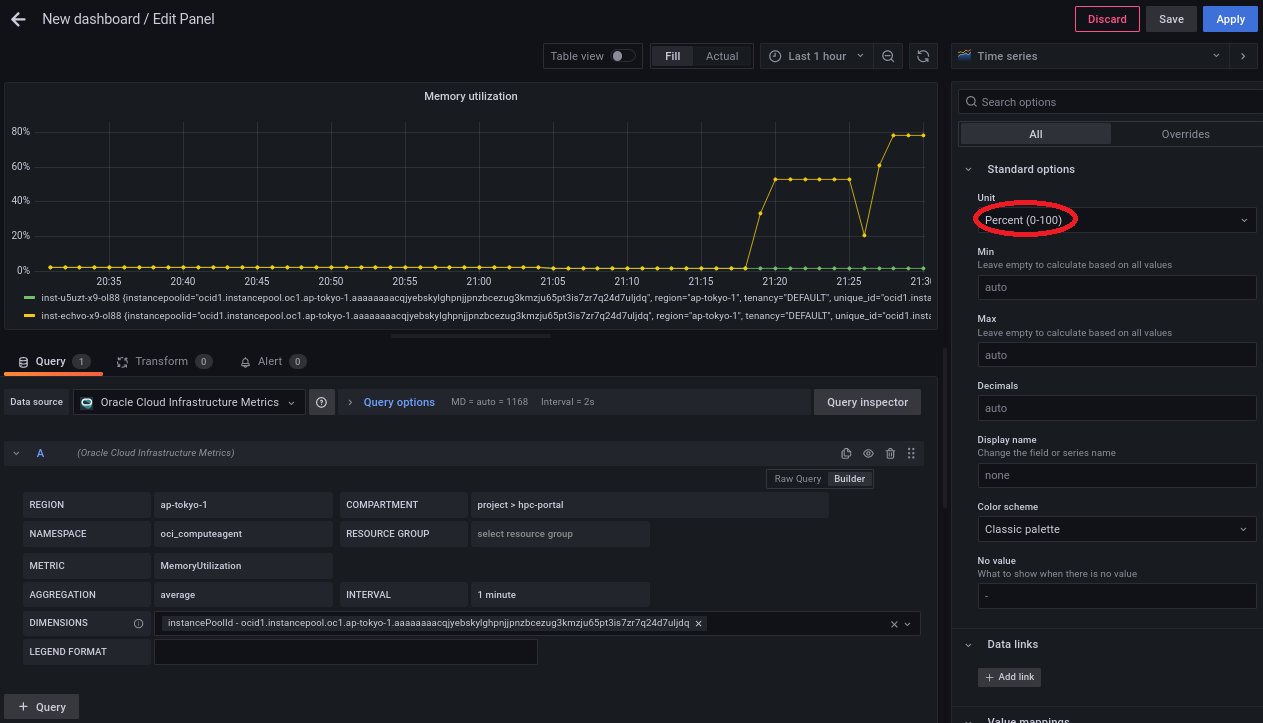Duplicate query A with the copy icon
Viewport: 1263px width, 723px height.
[x=846, y=453]
